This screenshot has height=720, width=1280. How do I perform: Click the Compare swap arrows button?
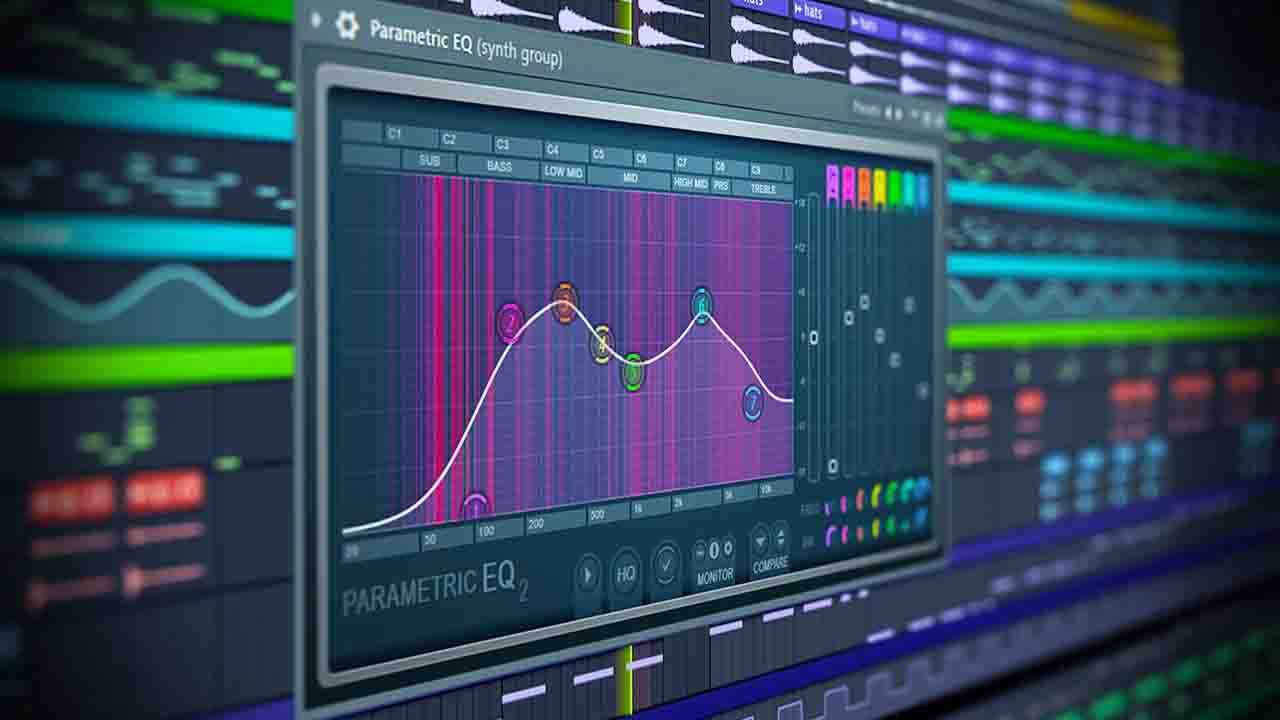[779, 538]
